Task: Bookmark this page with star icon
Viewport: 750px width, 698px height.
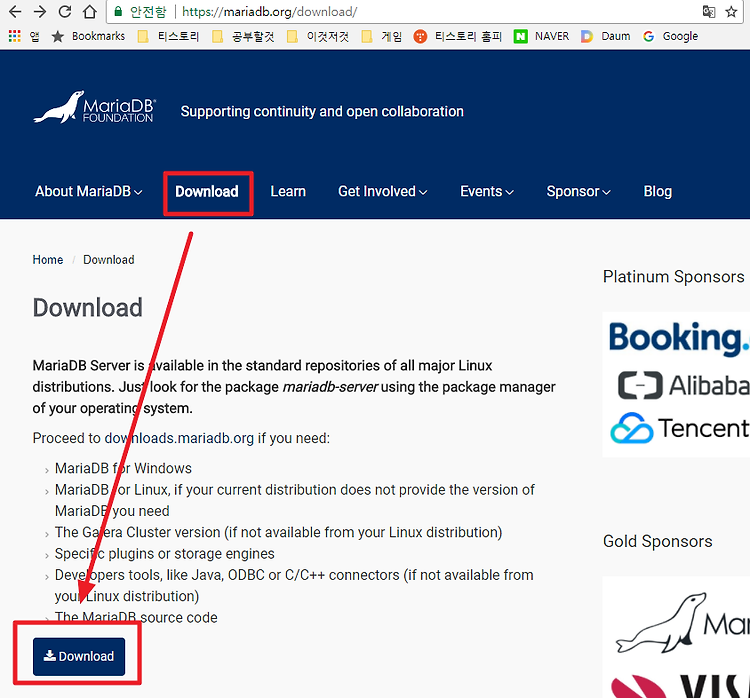Action: point(731,11)
